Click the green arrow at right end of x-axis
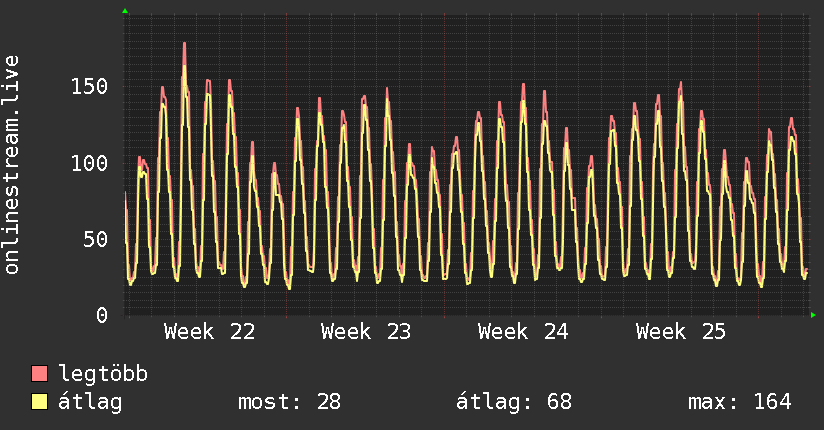This screenshot has height=430, width=824. pyautogui.click(x=813, y=315)
